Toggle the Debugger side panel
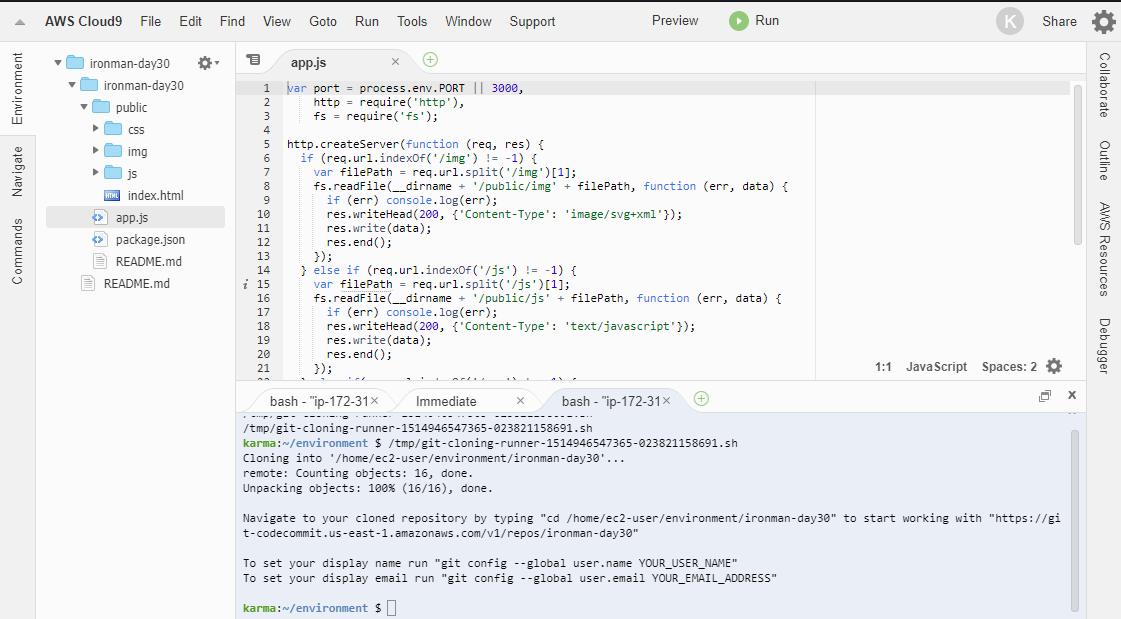This screenshot has width=1121, height=619. (1104, 345)
